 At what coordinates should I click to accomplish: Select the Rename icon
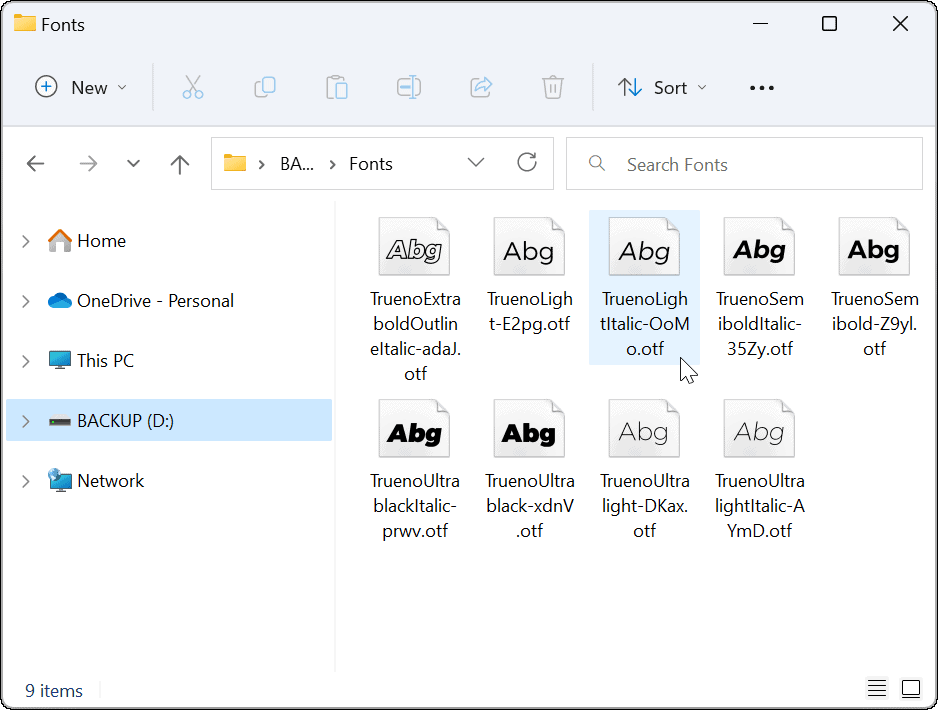tap(408, 87)
